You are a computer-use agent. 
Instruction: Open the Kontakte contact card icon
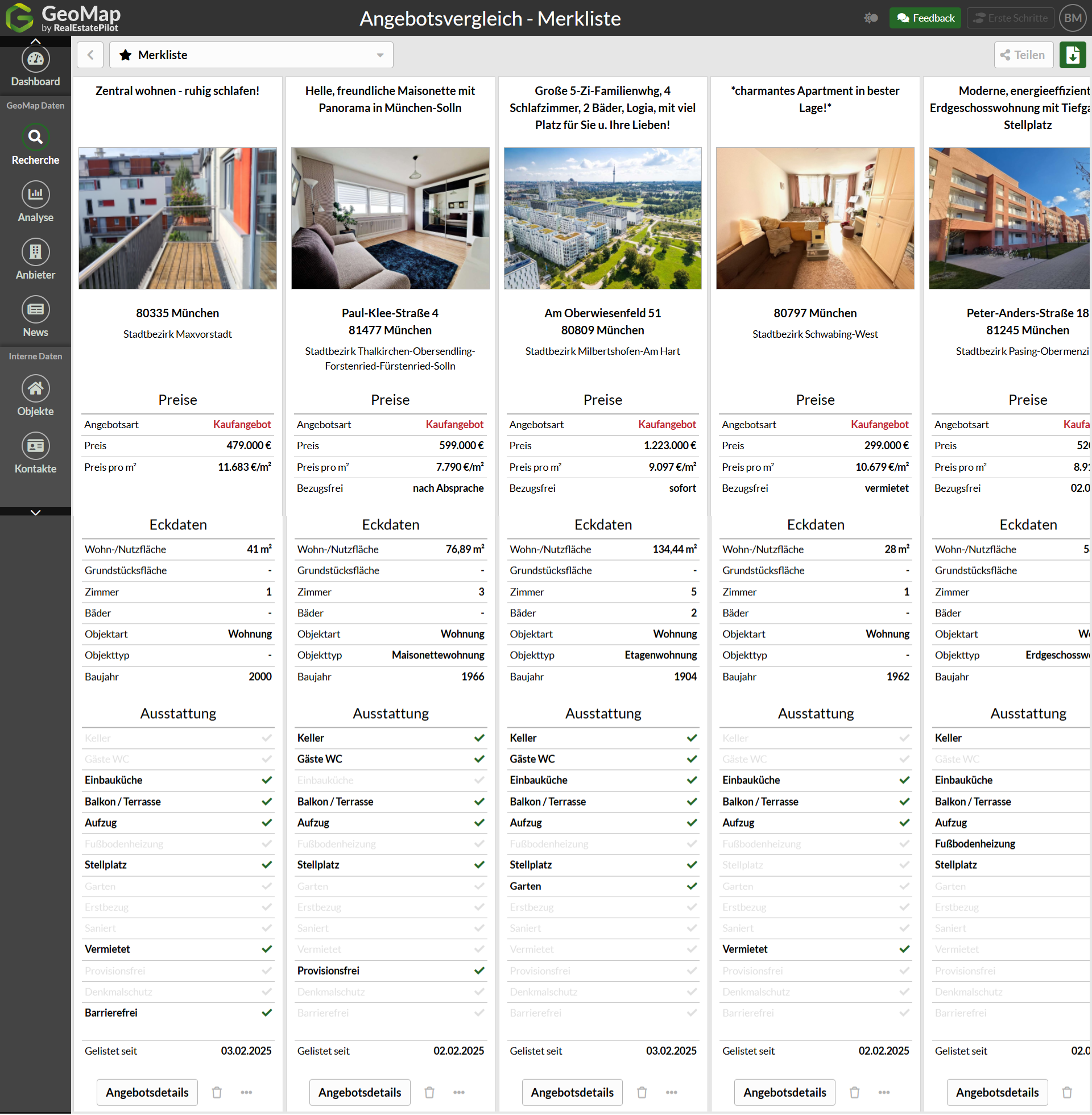pyautogui.click(x=36, y=446)
